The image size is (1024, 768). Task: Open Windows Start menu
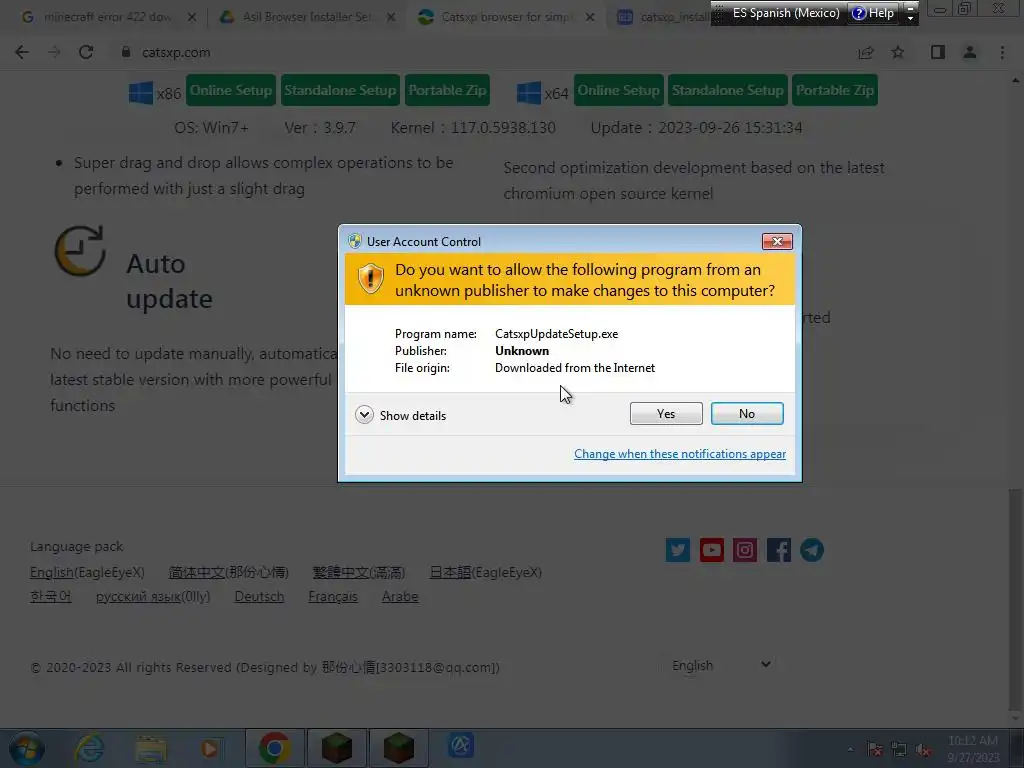26,748
